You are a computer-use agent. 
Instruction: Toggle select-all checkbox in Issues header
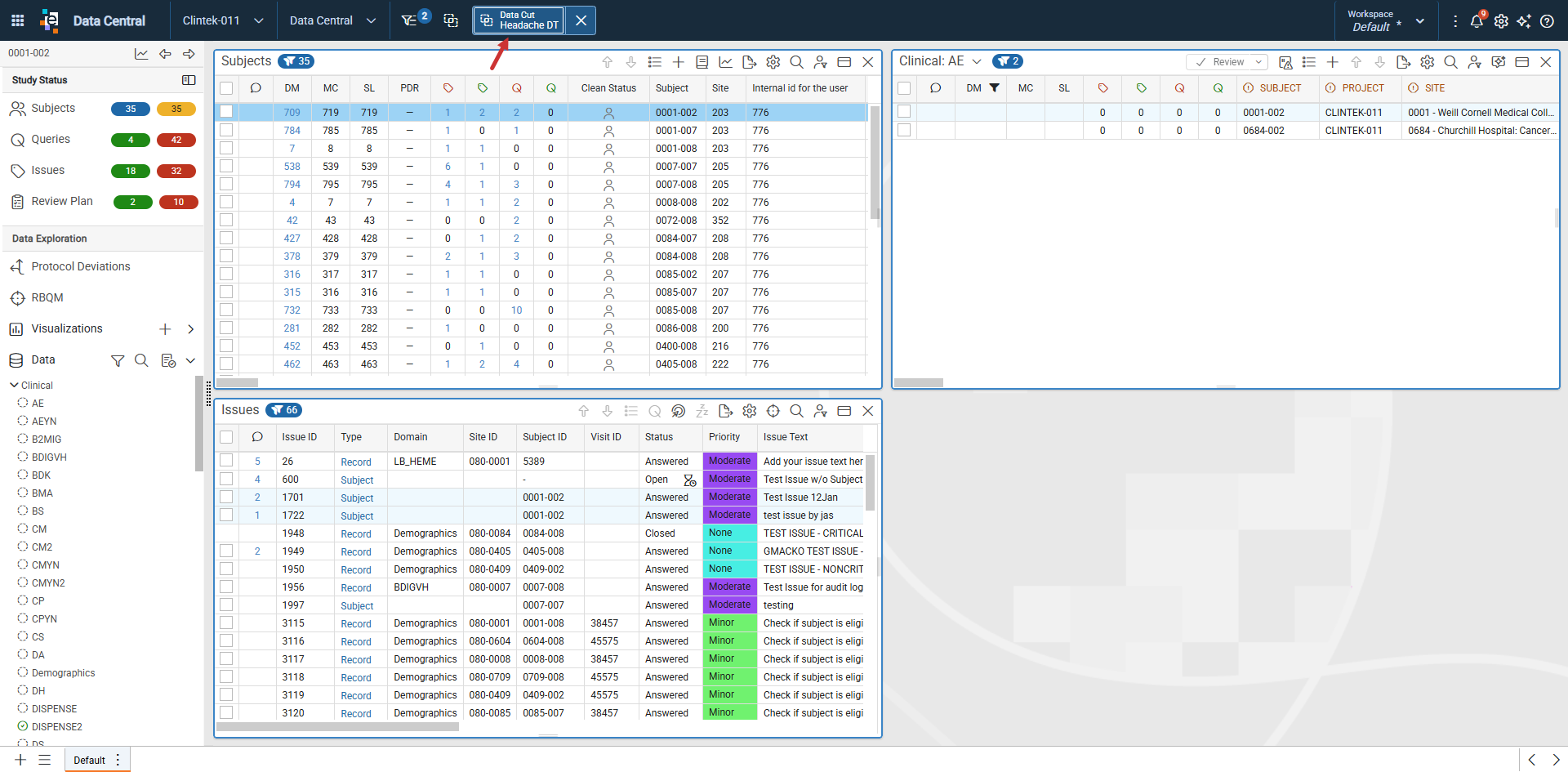coord(226,437)
